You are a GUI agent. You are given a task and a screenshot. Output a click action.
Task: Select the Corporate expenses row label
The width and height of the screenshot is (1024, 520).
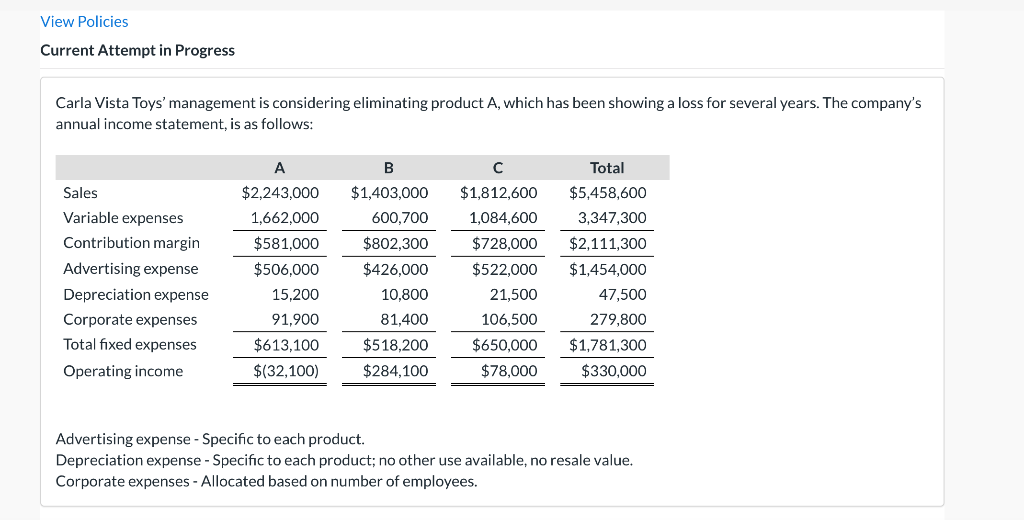coord(130,320)
